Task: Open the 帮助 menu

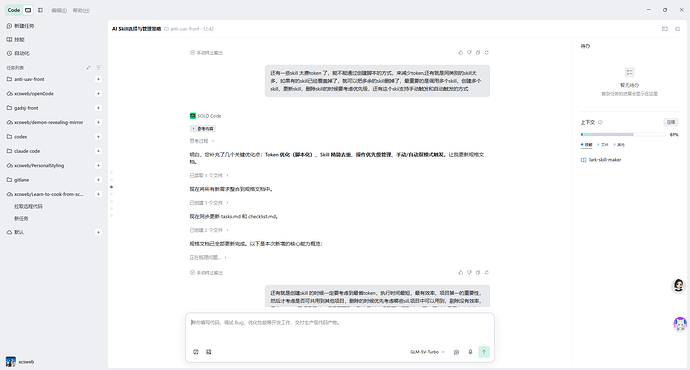Action: (x=81, y=11)
